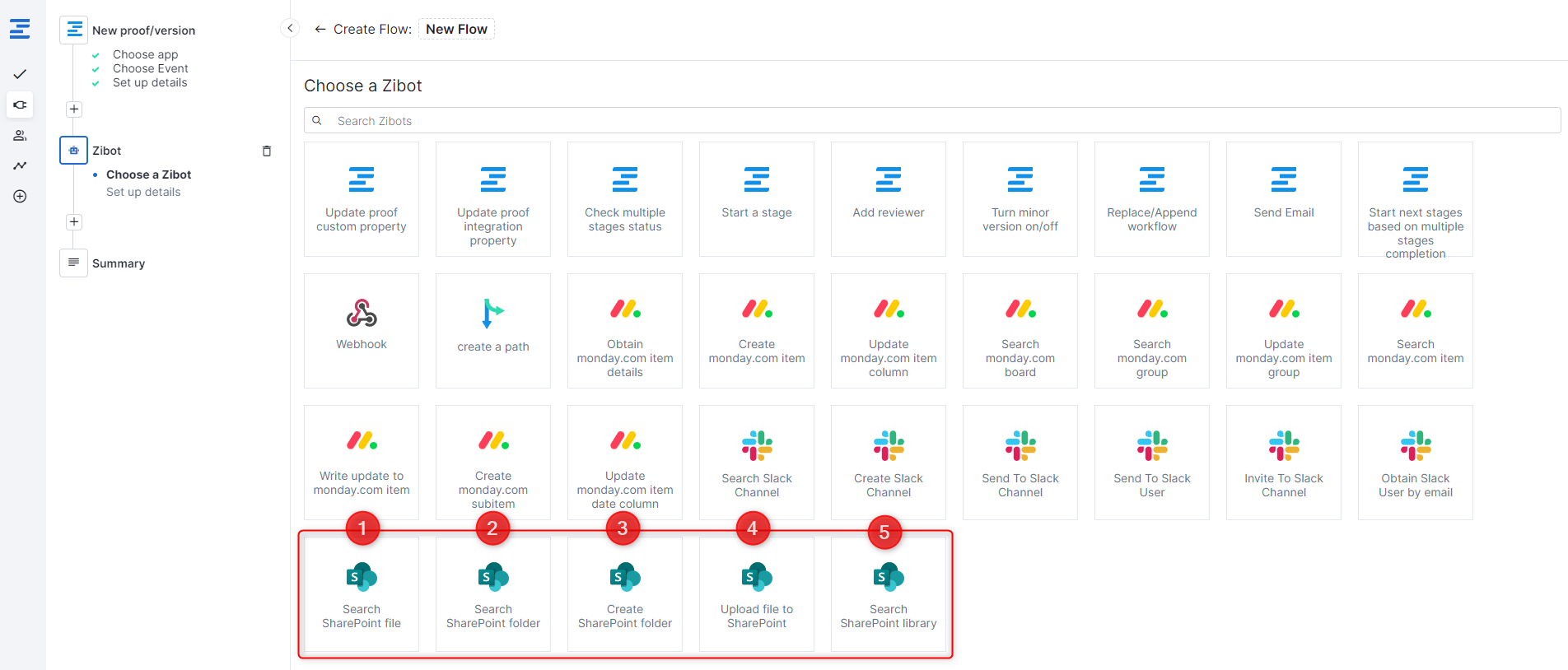Edit the New Flow name field

[x=456, y=29]
